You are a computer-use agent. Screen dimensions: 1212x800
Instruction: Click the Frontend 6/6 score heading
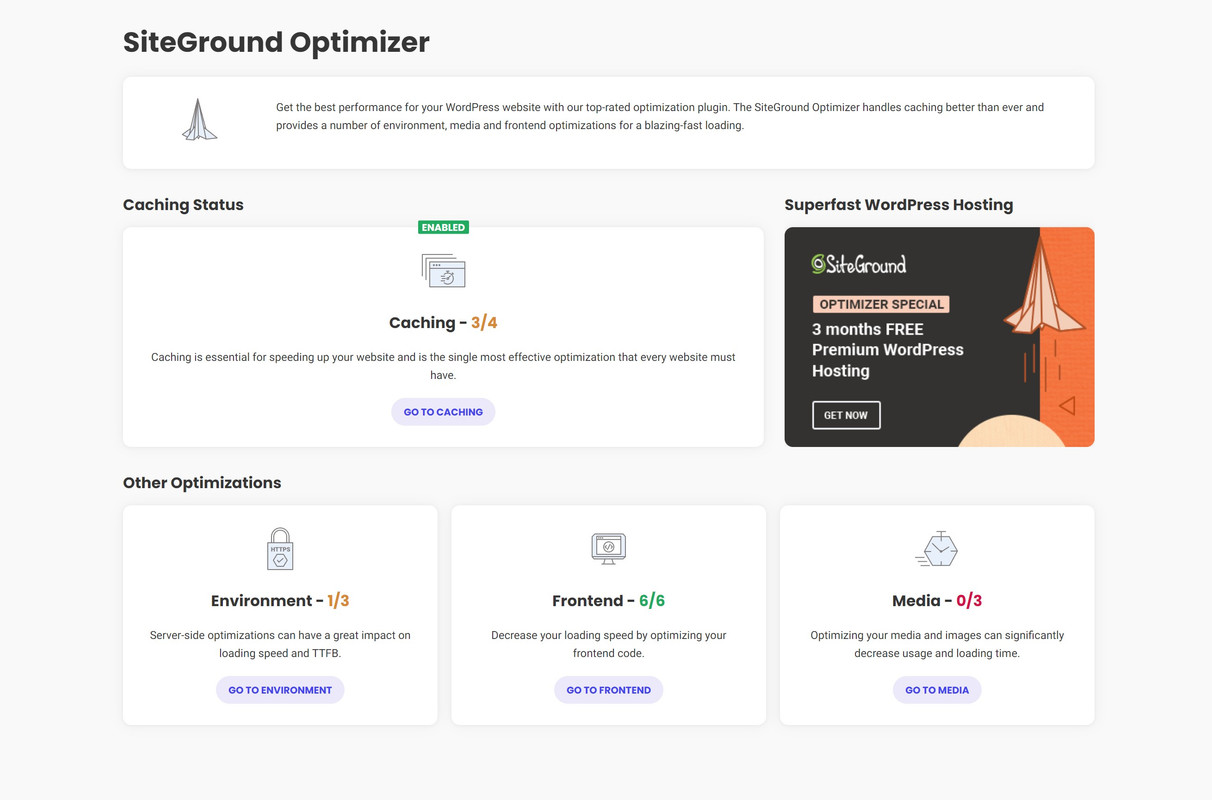608,601
